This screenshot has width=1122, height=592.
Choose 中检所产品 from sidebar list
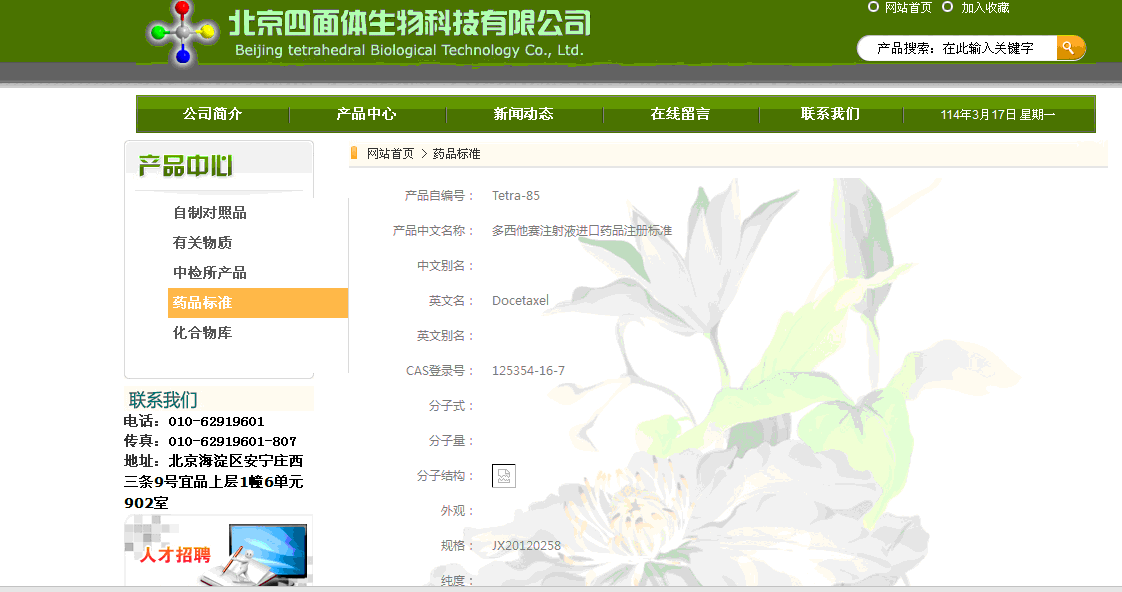pyautogui.click(x=210, y=273)
